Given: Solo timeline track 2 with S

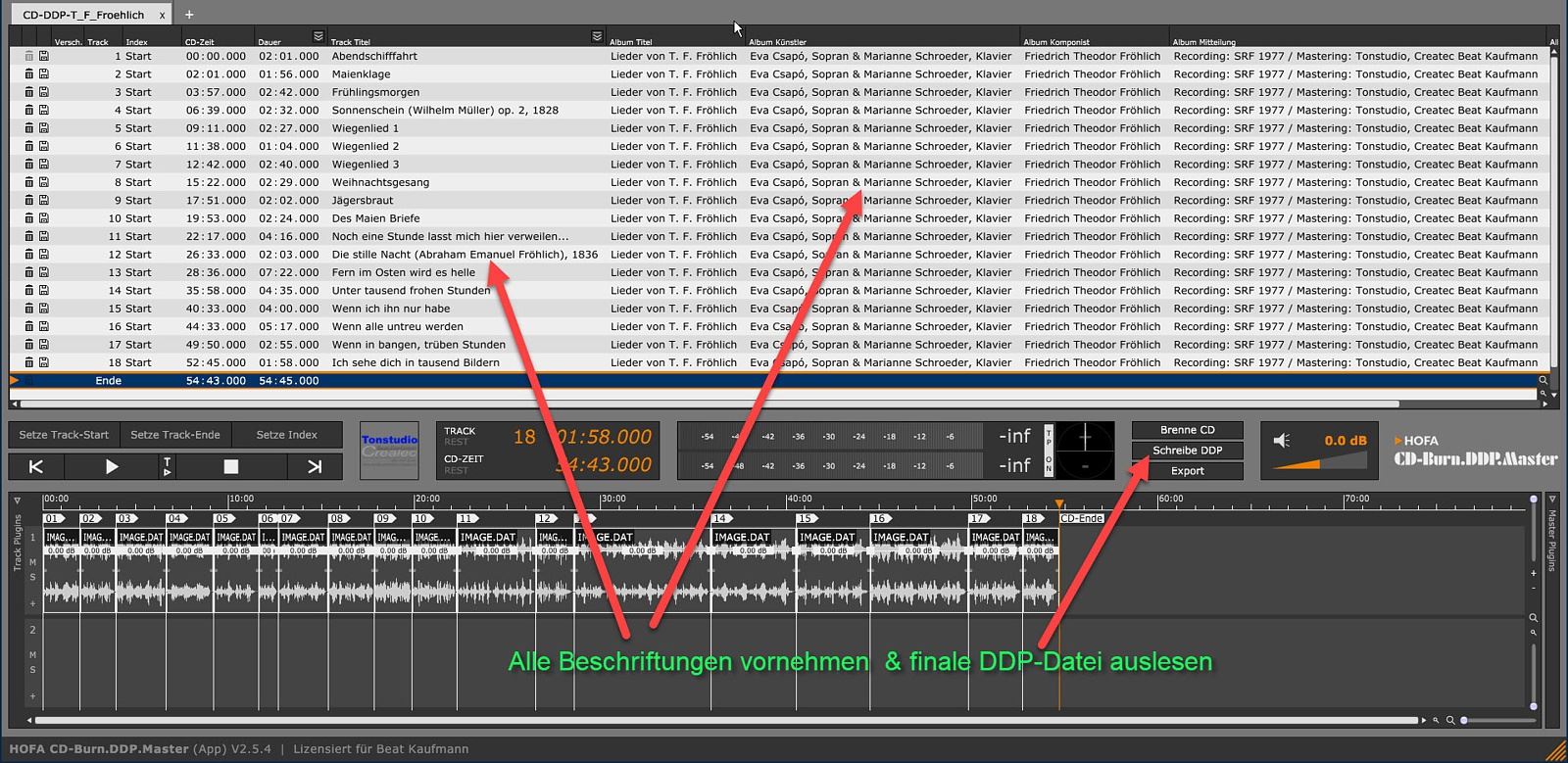Looking at the screenshot, I should point(32,670).
